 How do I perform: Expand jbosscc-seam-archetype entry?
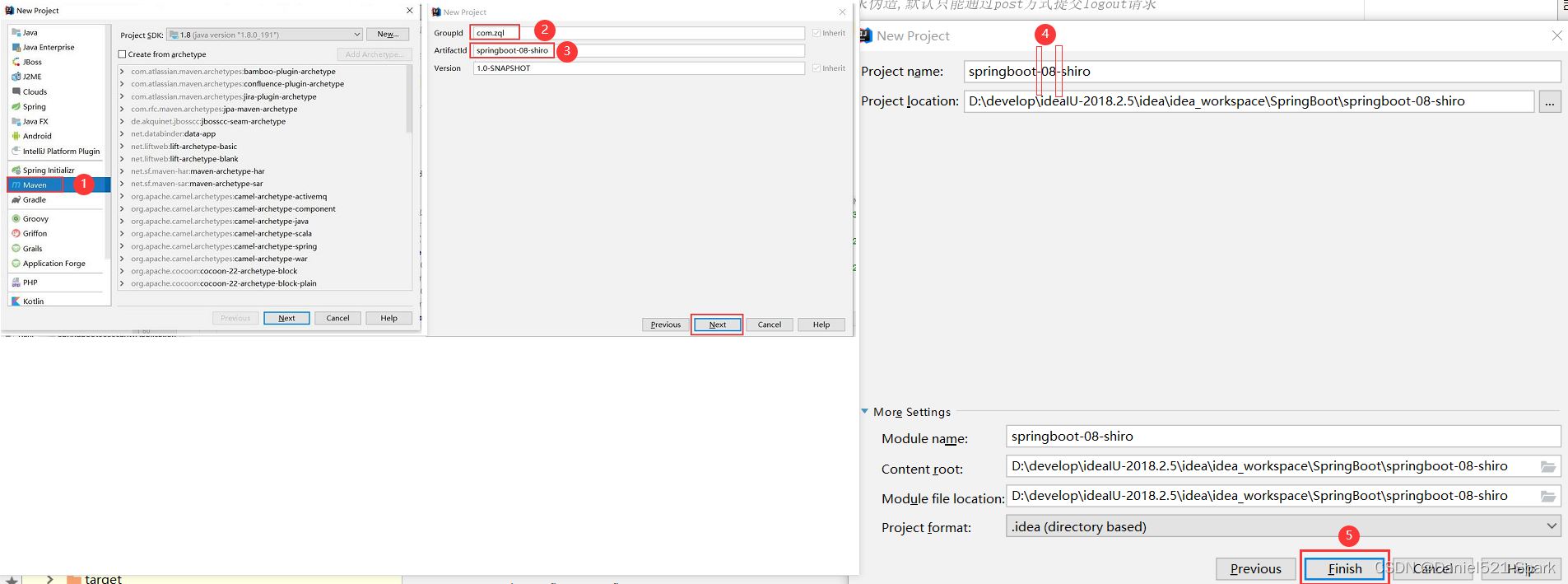tap(123, 122)
